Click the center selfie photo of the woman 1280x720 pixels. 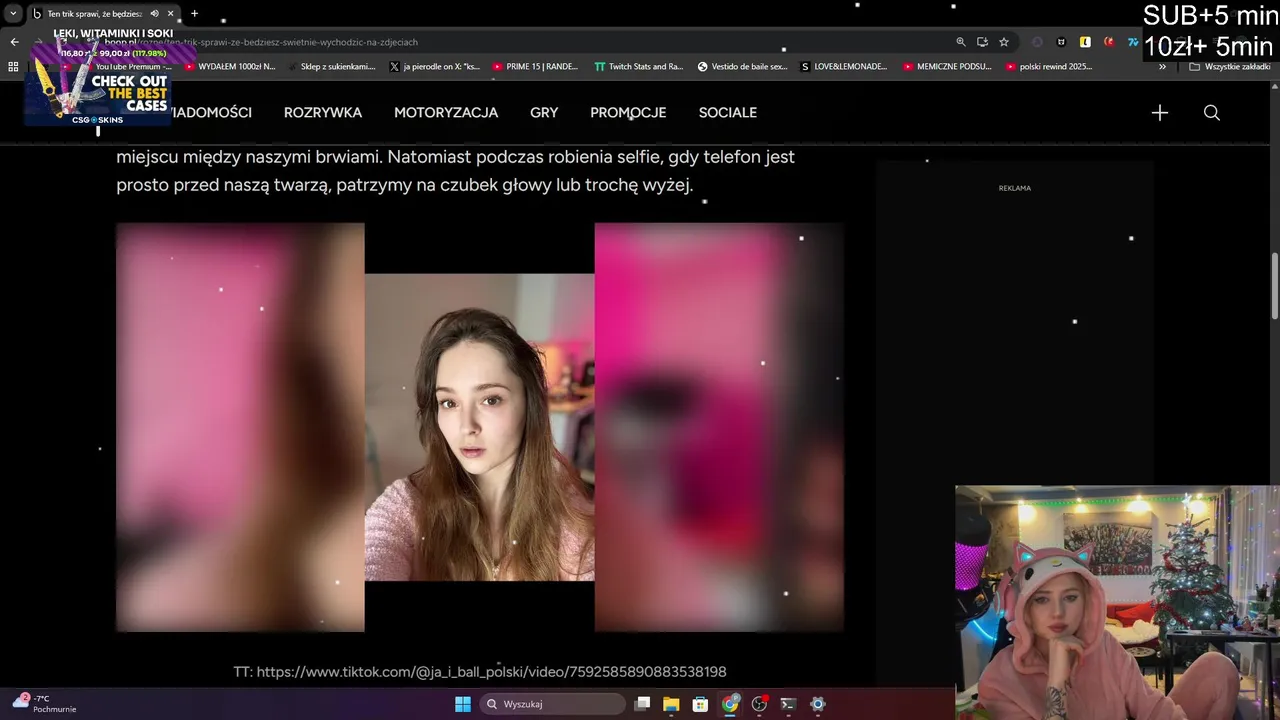click(479, 427)
